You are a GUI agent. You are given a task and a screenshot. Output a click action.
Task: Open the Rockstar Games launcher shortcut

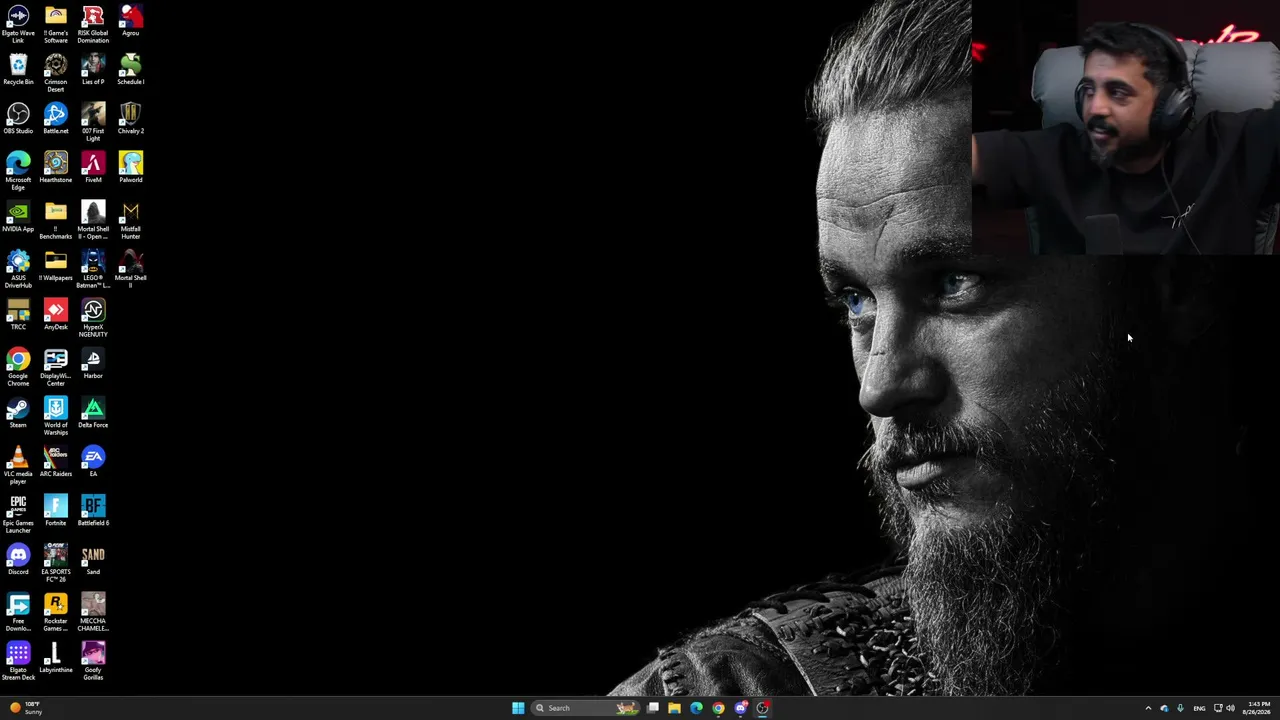pyautogui.click(x=56, y=612)
